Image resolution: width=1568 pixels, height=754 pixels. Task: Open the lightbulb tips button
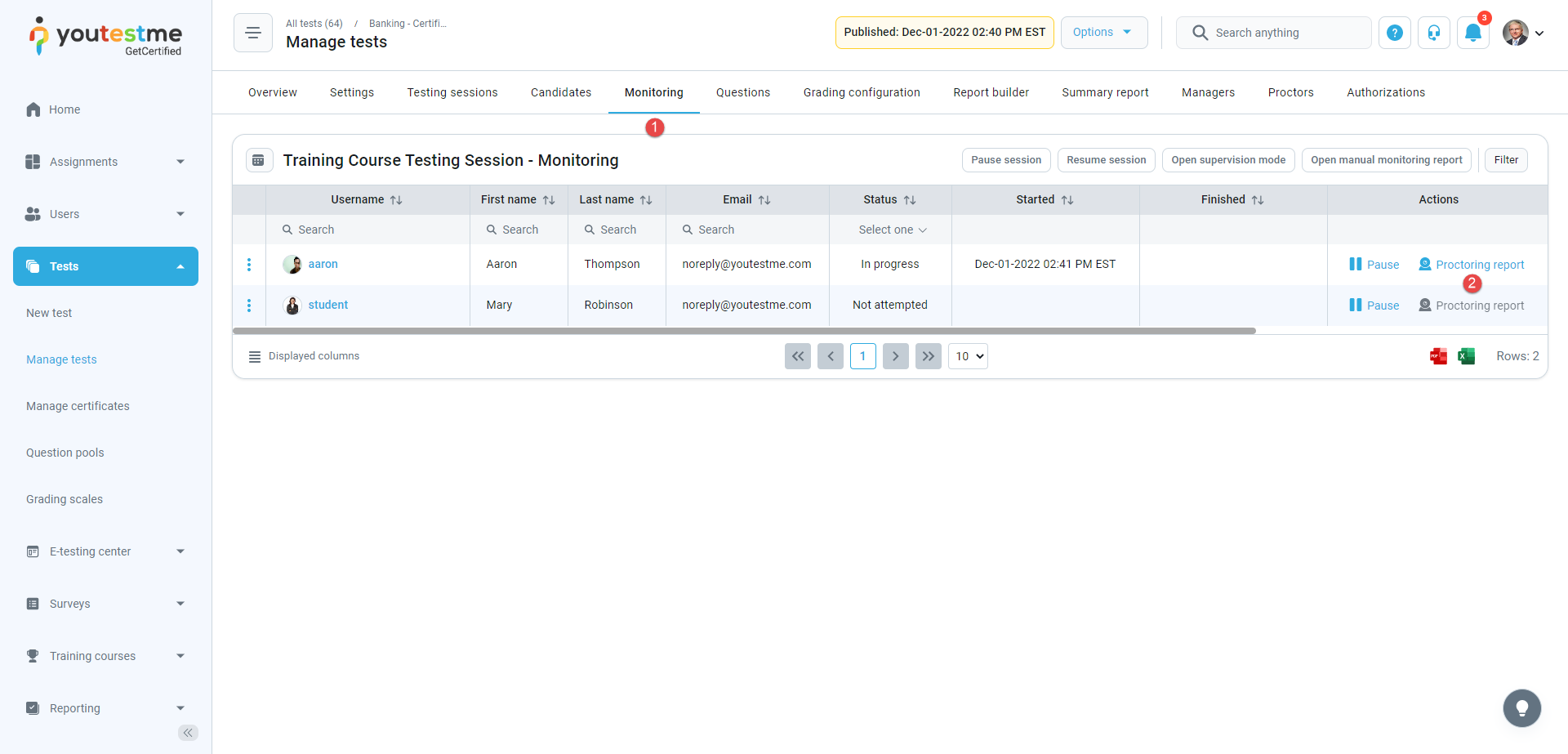1521,708
